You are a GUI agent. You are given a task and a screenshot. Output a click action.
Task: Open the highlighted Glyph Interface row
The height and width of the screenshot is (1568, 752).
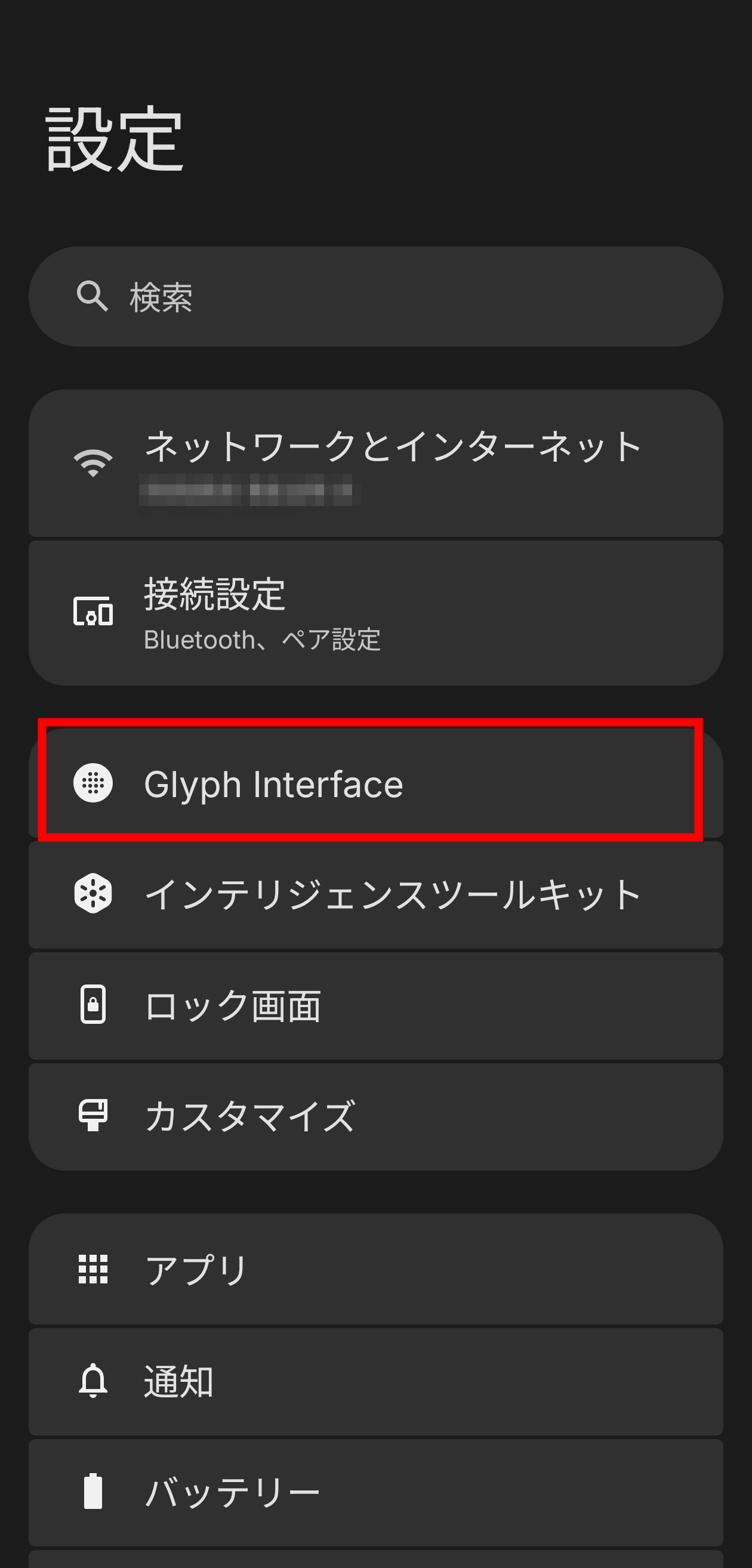(375, 785)
